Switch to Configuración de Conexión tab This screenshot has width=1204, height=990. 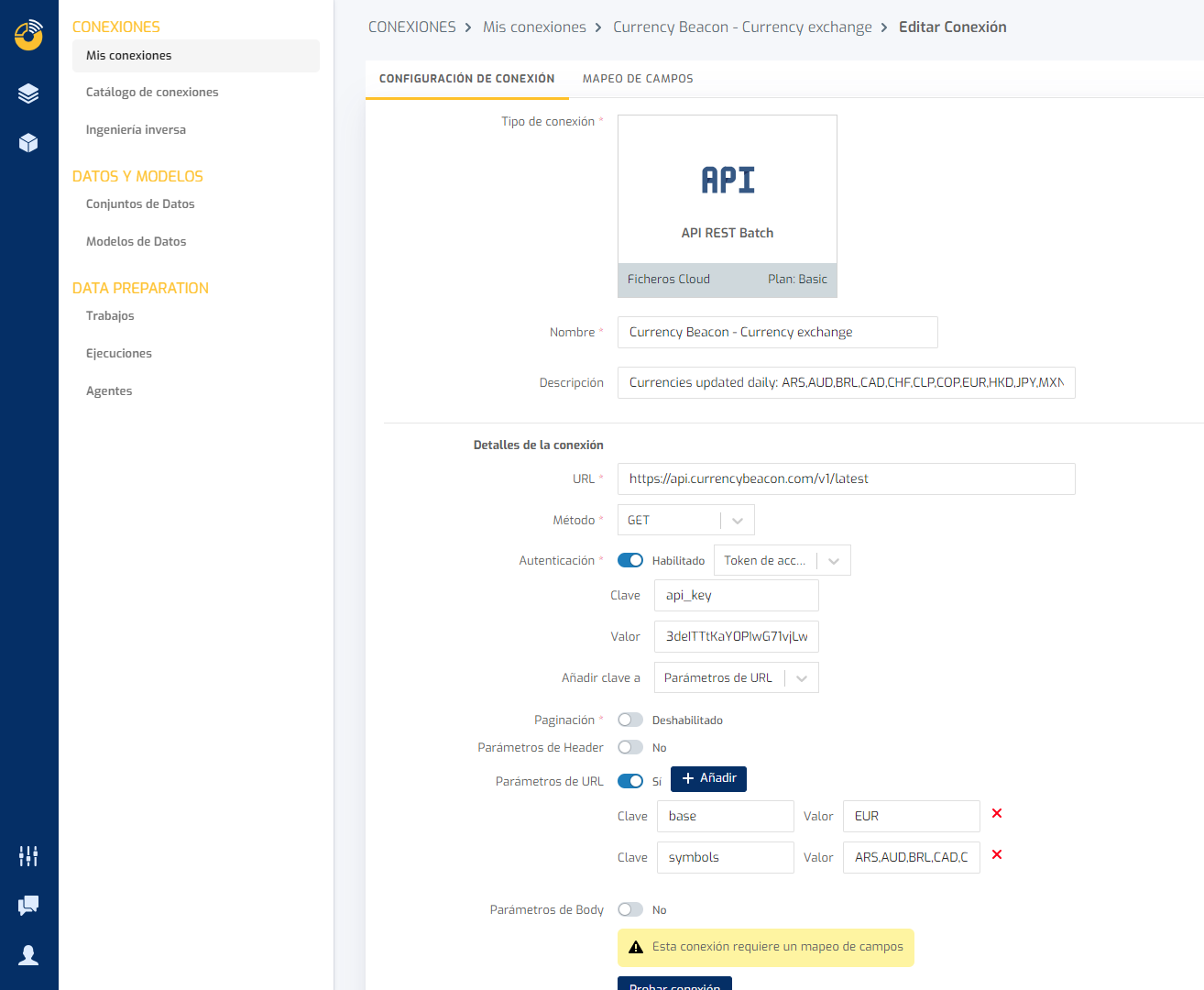pyautogui.click(x=467, y=79)
